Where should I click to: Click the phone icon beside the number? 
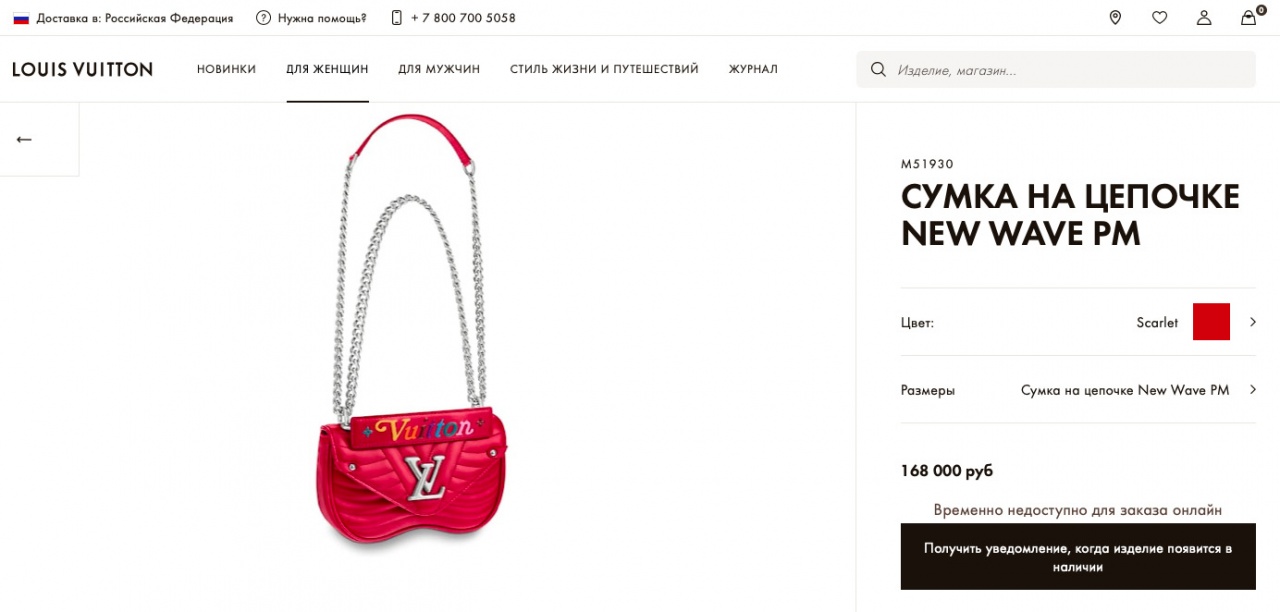click(396, 18)
